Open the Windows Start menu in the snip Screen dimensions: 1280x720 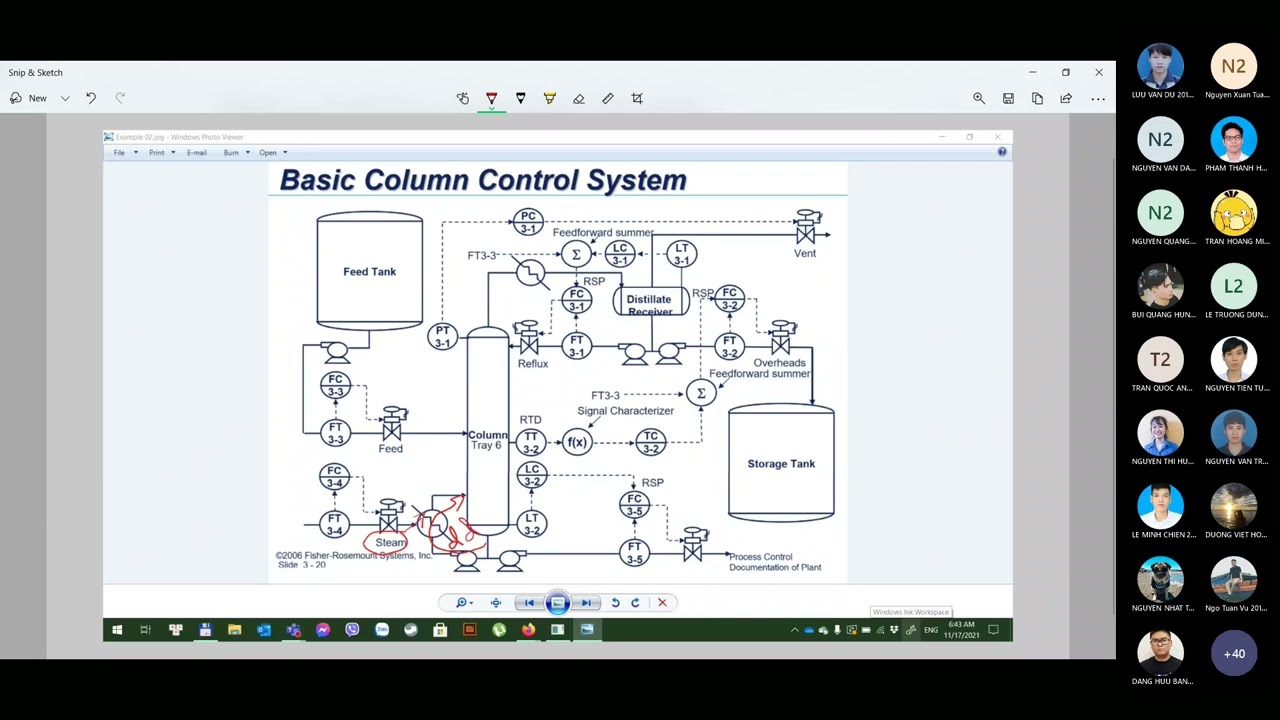tap(117, 629)
